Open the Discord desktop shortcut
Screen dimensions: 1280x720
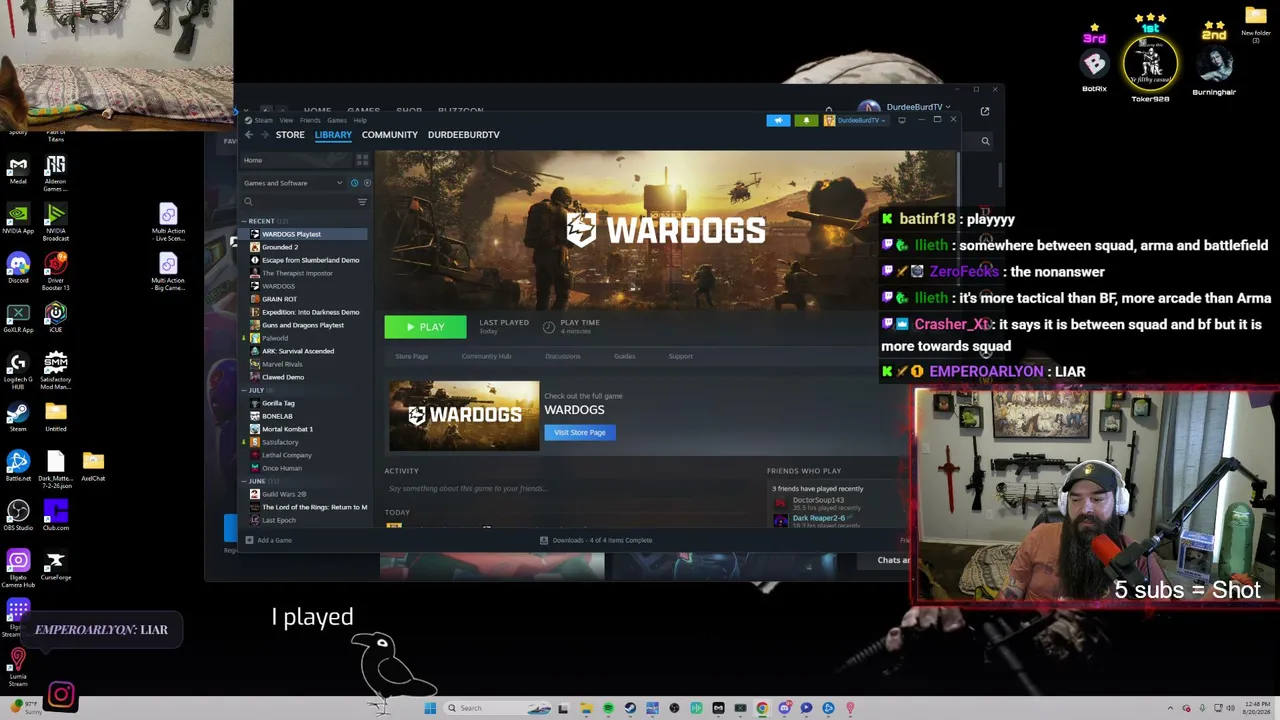tap(18, 268)
